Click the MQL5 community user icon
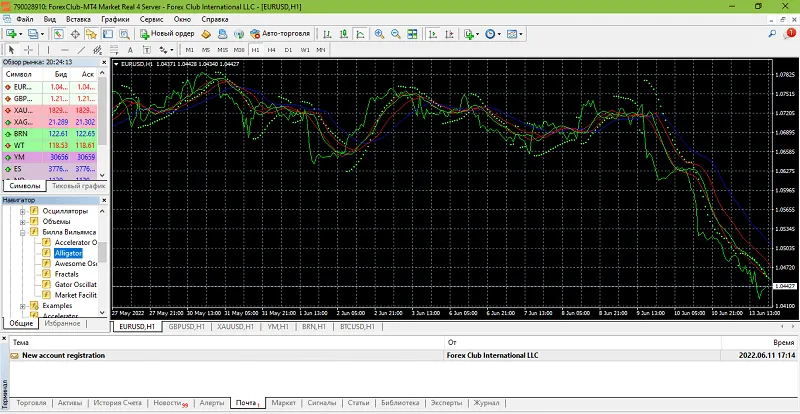800x414 pixels. 222,34
